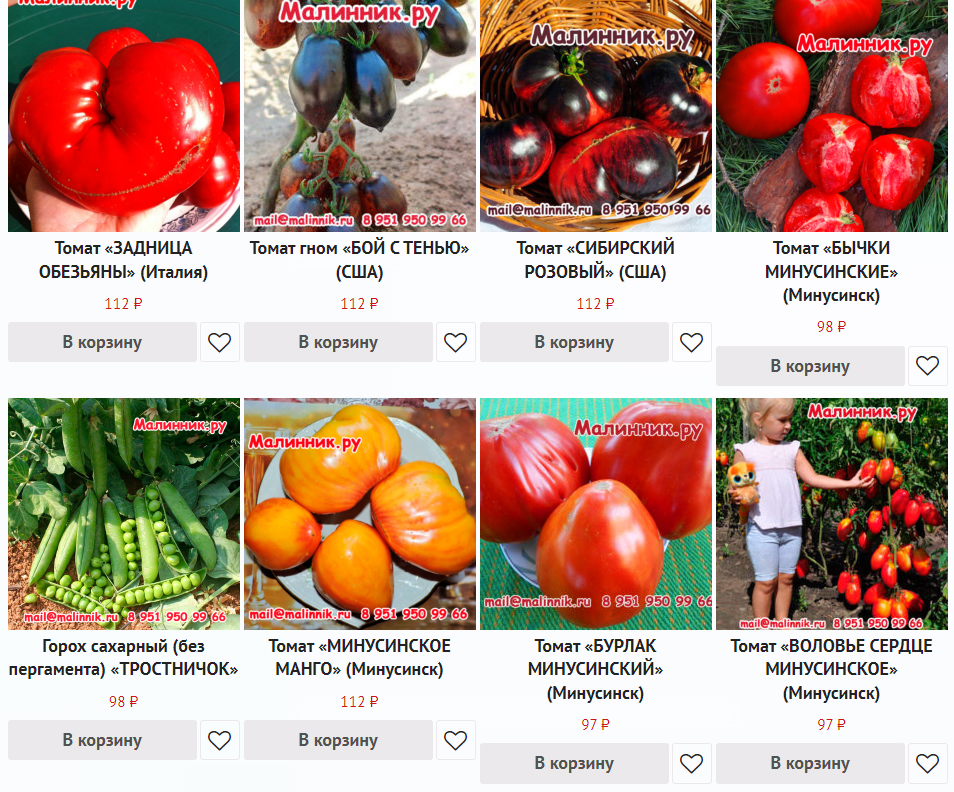The image size is (954, 792).
Task: Click heart icon for «СИБИРСКИЙ РОЗОВЫЙ» tomato
Action: (x=691, y=342)
